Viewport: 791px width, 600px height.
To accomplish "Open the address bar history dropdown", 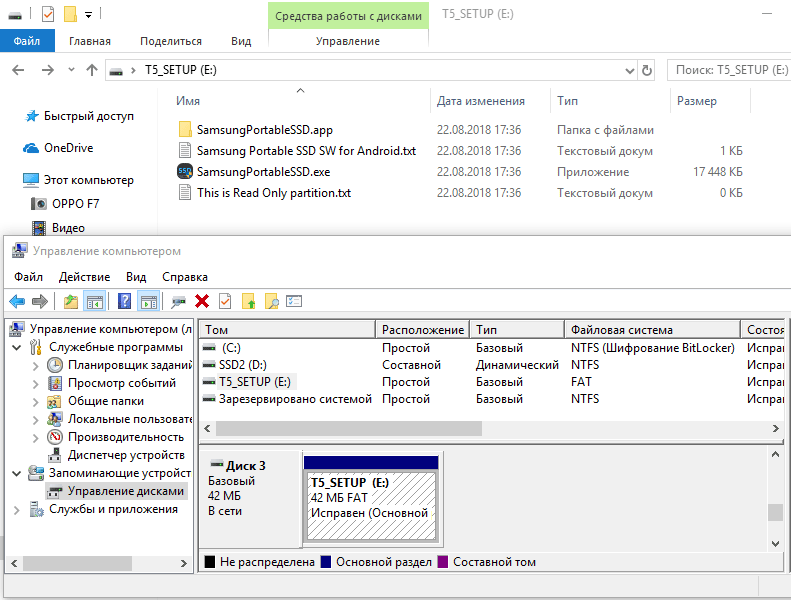I will point(628,70).
